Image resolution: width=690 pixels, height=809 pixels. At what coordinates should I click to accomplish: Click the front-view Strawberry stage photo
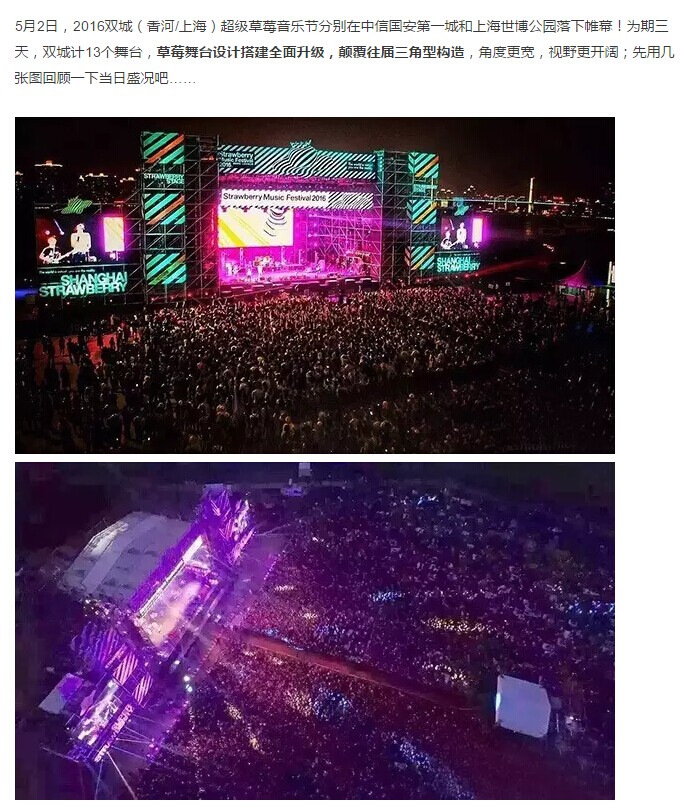[315, 285]
